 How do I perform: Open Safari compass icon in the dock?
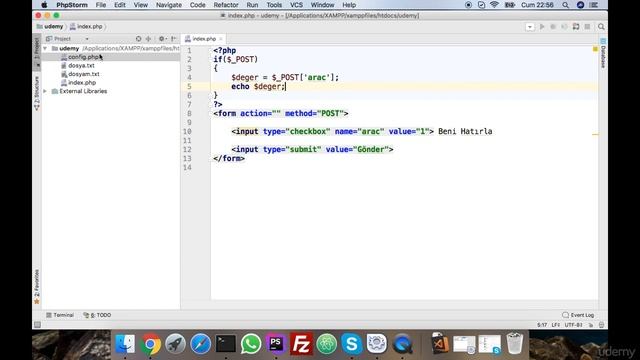pos(200,344)
